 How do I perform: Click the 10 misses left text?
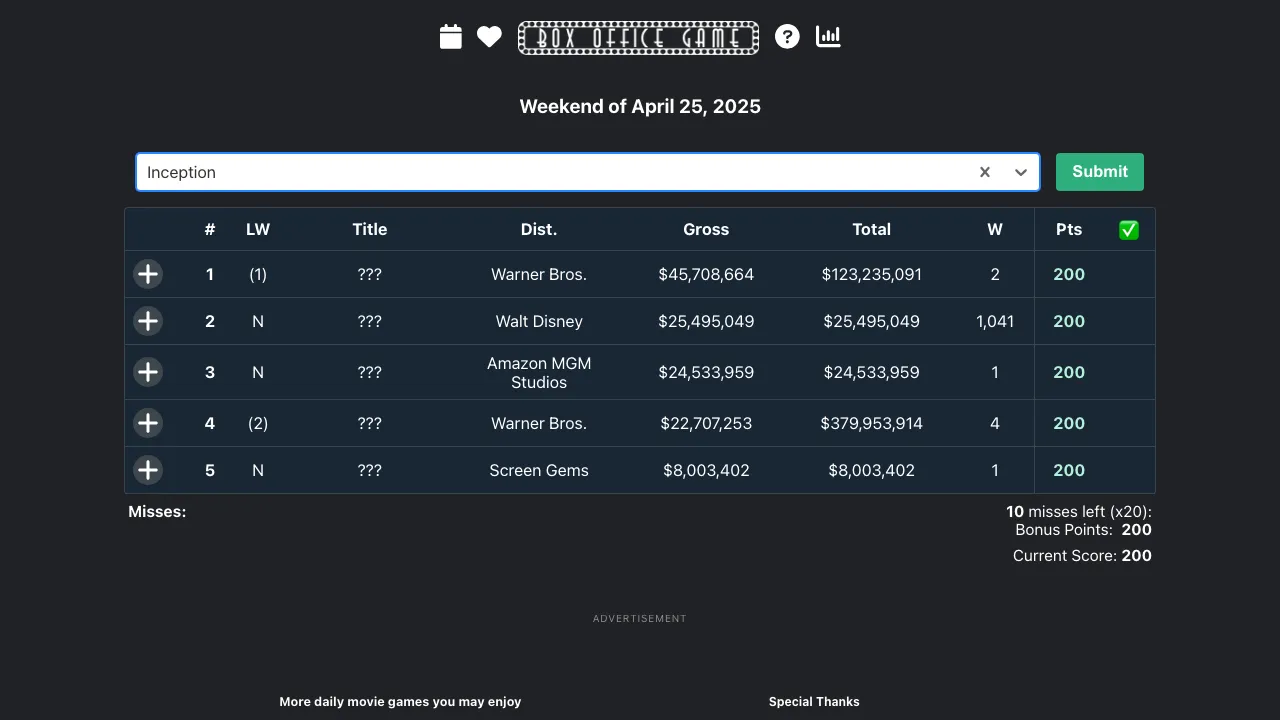[1079, 512]
